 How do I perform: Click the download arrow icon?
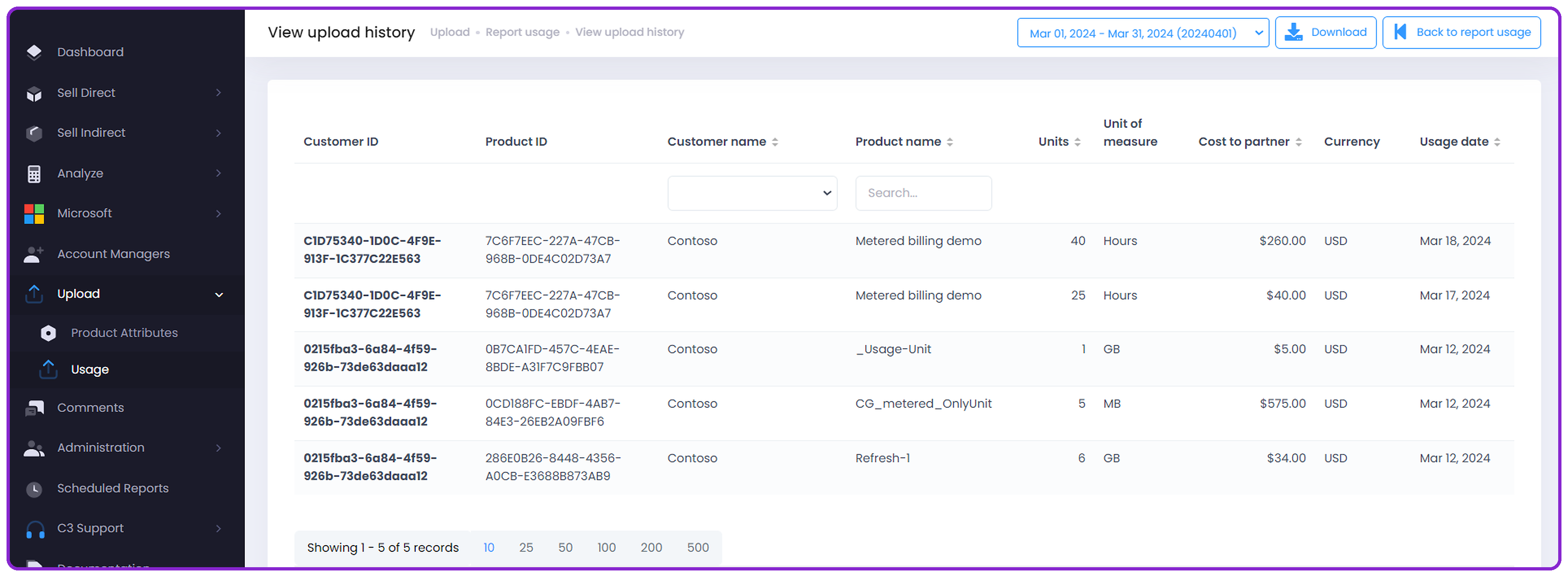point(1294,32)
